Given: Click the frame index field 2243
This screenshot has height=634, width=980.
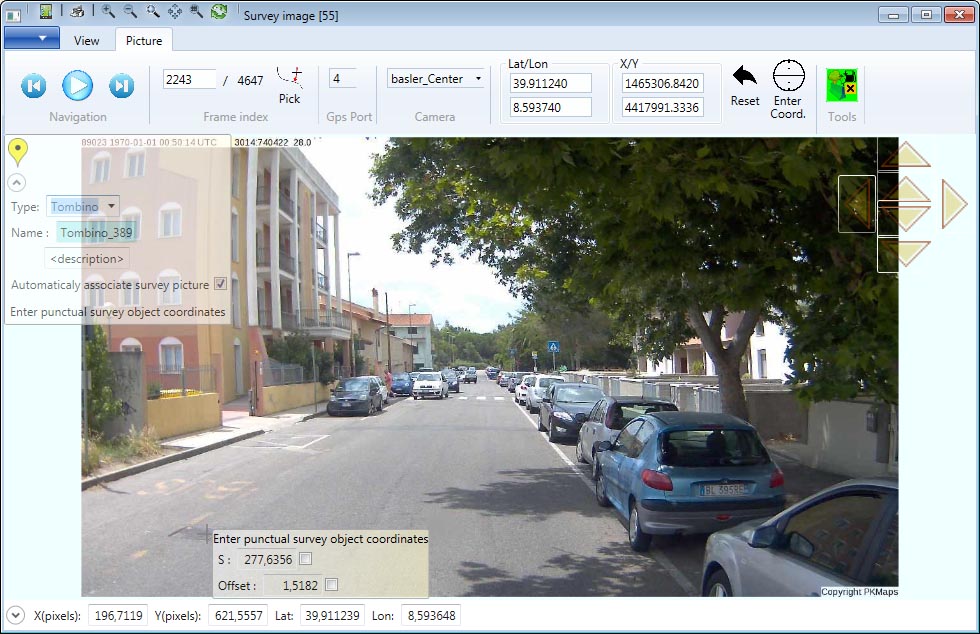Looking at the screenshot, I should pyautogui.click(x=189, y=79).
